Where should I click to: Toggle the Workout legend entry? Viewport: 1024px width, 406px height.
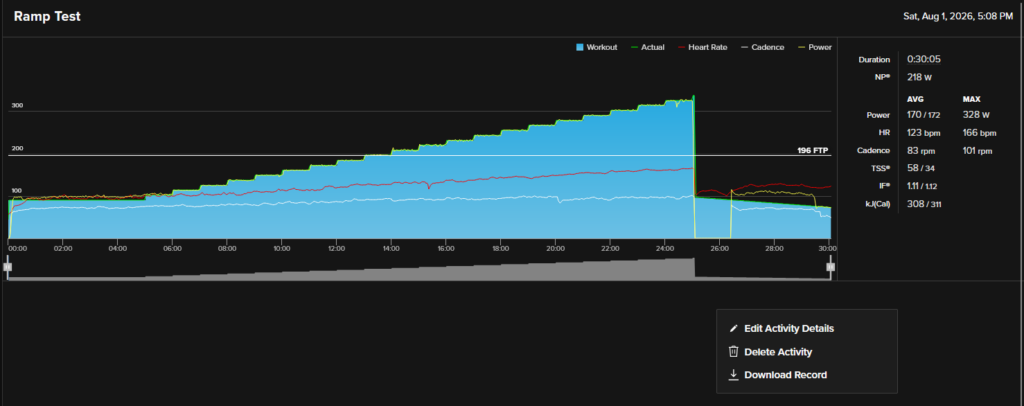click(597, 47)
